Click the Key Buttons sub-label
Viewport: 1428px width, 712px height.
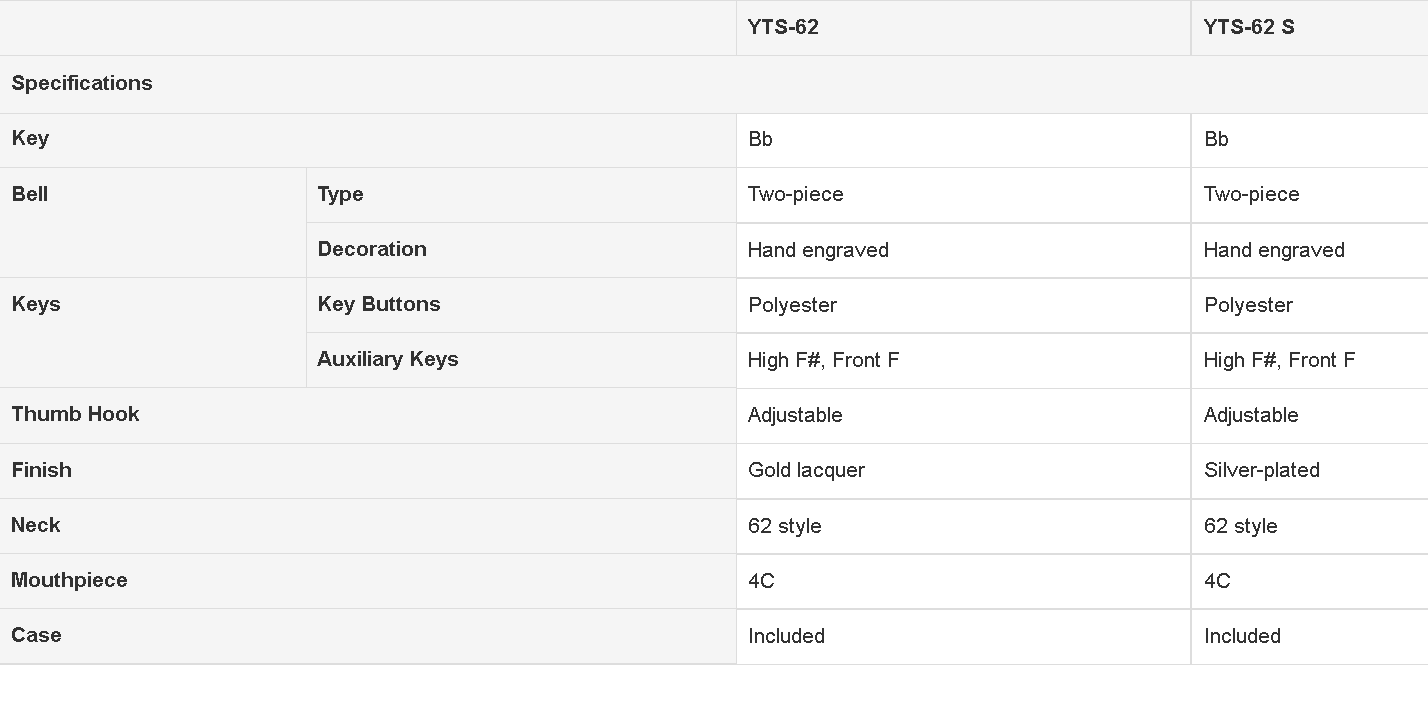click(x=379, y=304)
